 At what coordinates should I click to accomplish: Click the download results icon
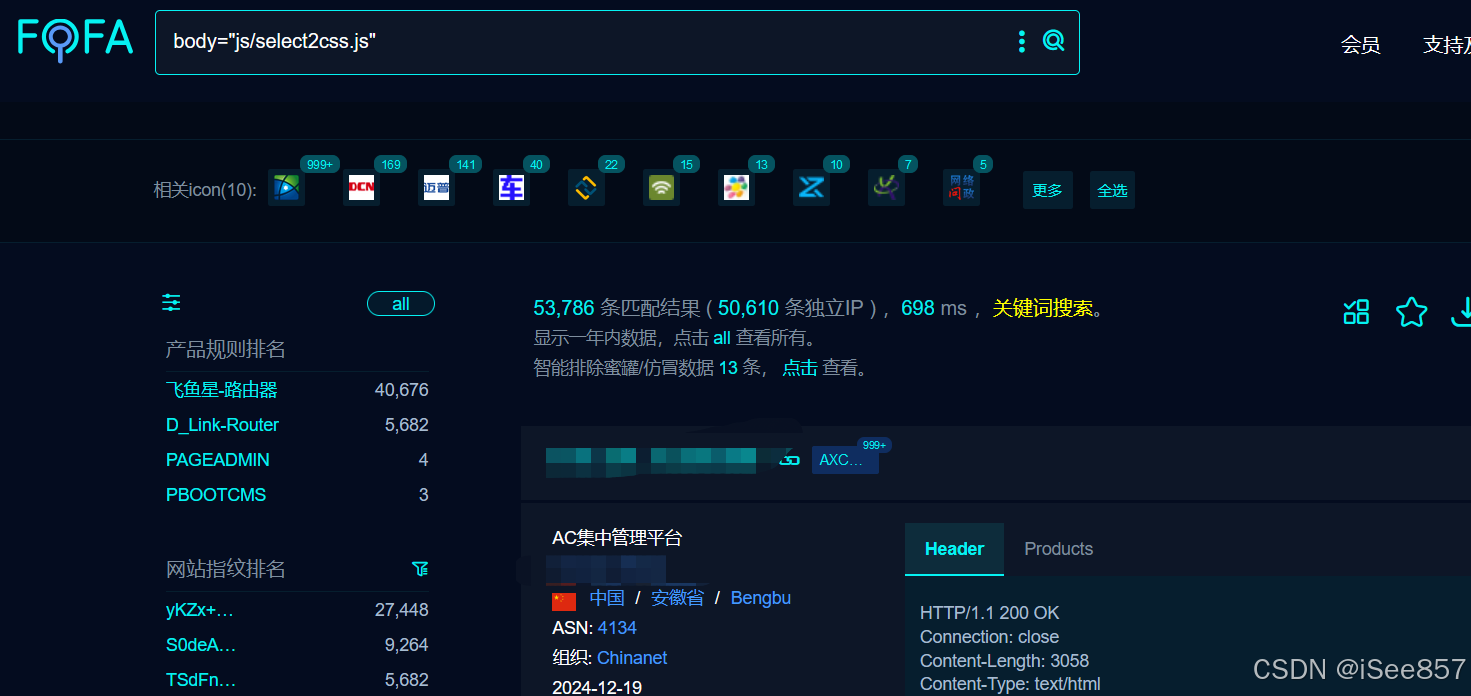coord(1461,312)
